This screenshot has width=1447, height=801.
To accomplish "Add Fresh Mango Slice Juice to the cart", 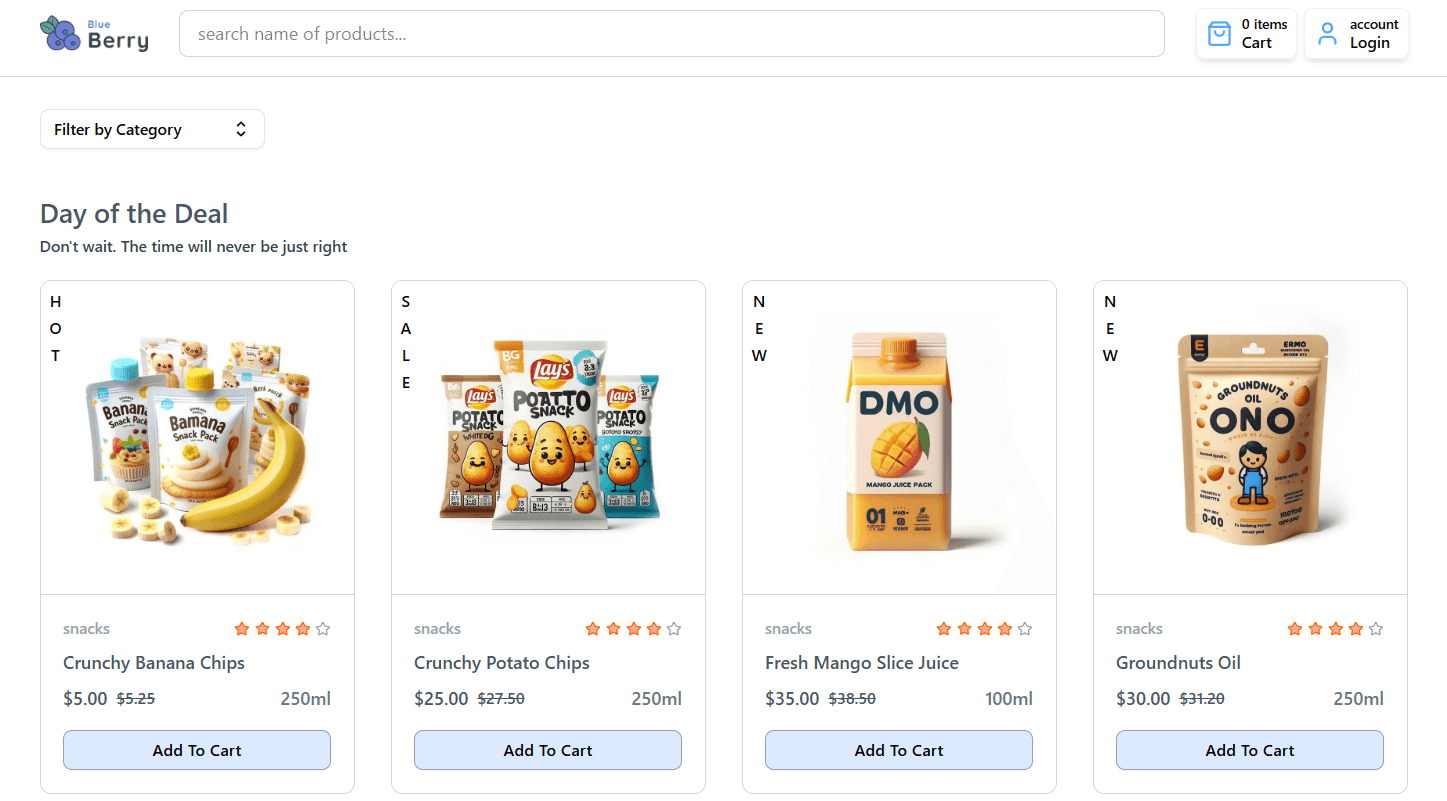I will pyautogui.click(x=898, y=750).
